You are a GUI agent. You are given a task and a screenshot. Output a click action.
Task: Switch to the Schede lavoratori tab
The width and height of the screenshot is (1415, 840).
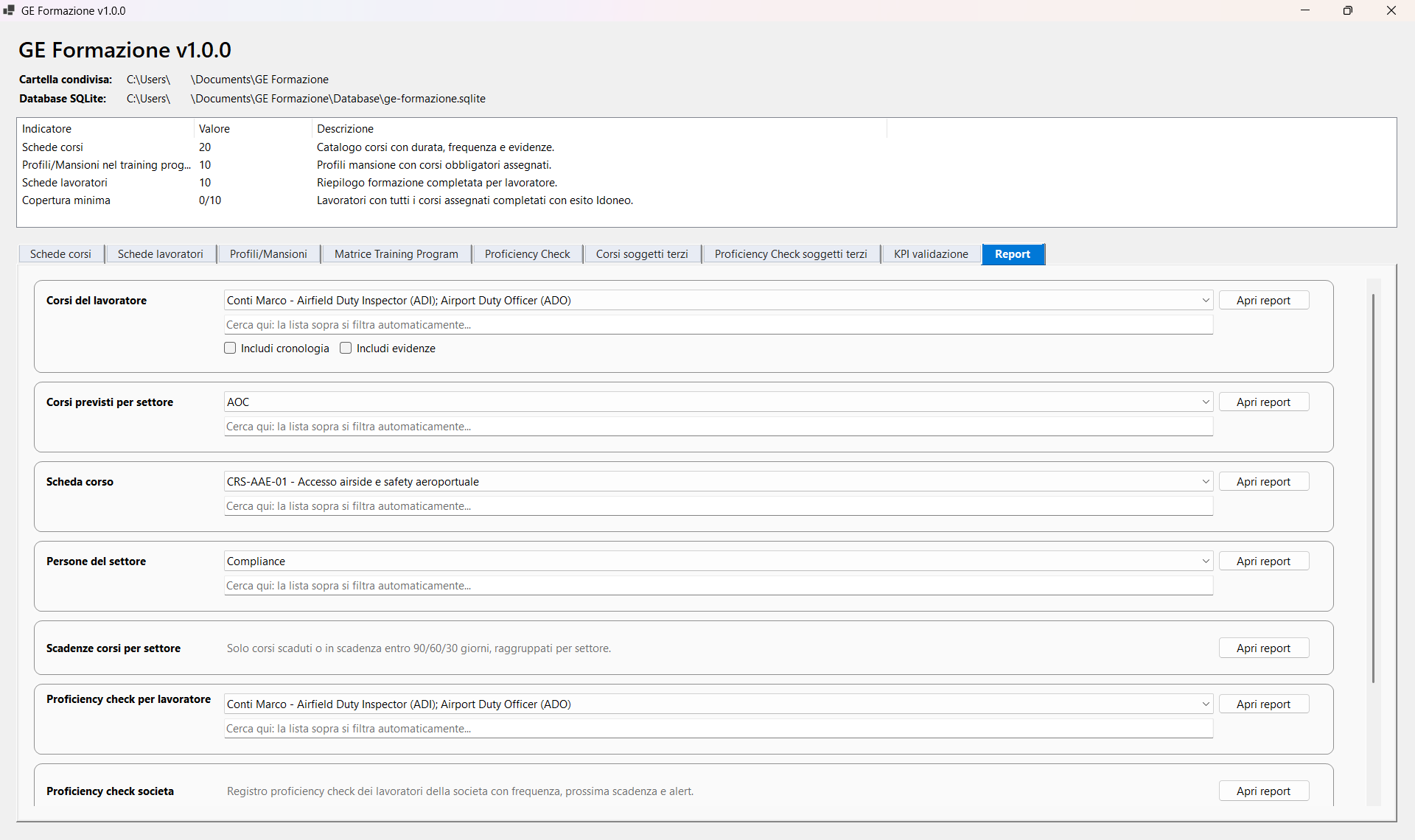point(161,254)
